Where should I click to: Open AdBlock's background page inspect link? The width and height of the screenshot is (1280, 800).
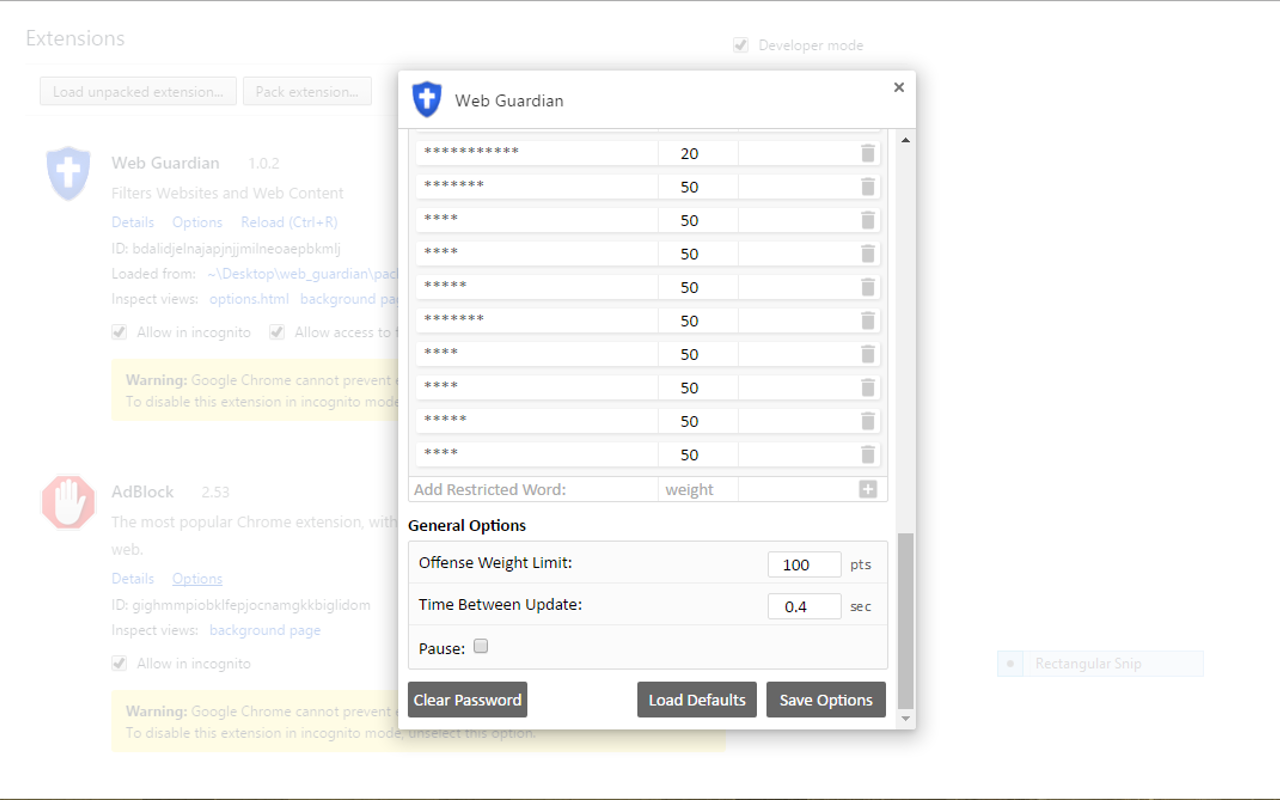click(265, 630)
